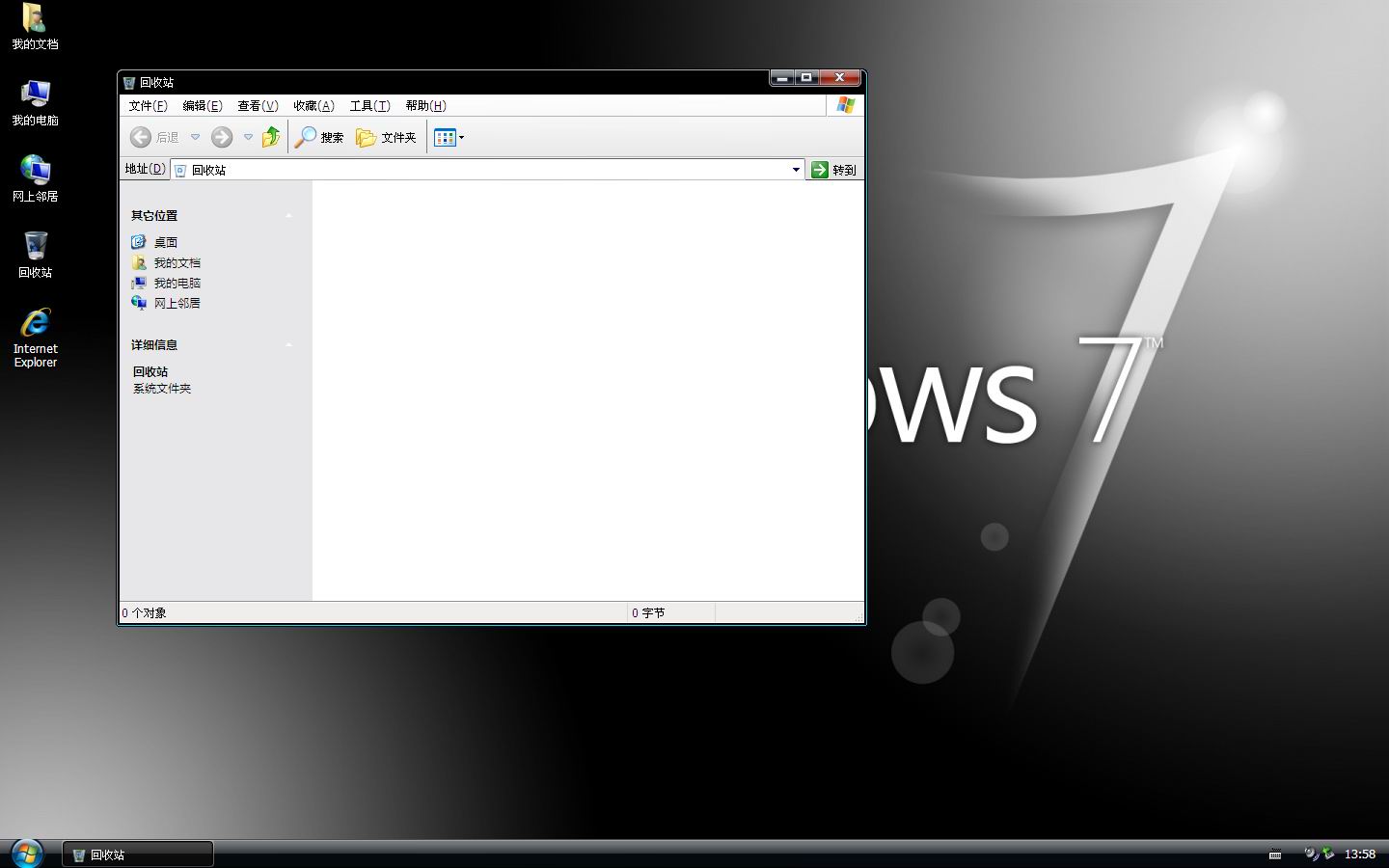Image resolution: width=1389 pixels, height=868 pixels.
Task: Expand the forward history dropdown arrow
Action: coord(248,137)
